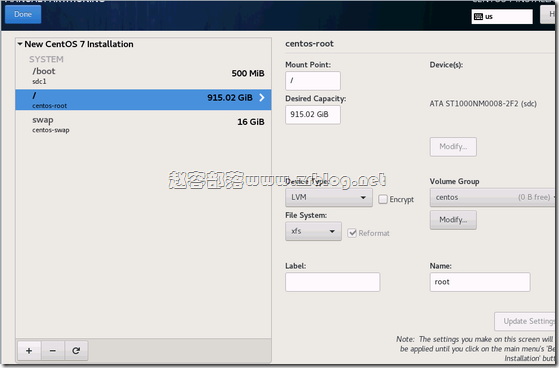Viewport: 559px width, 368px height.
Task: Focus the Label input field
Action: click(x=333, y=282)
